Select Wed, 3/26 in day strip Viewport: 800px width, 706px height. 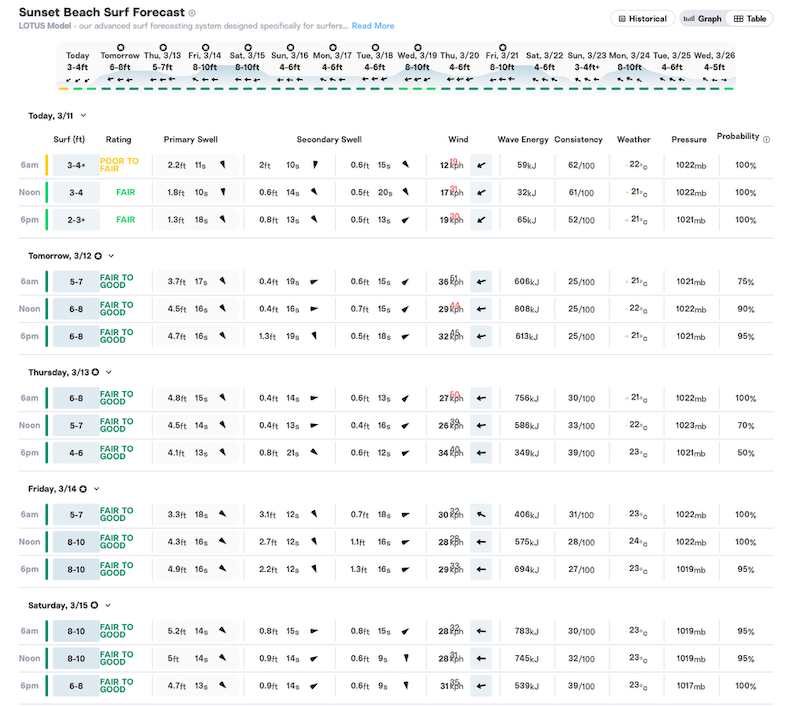[x=714, y=68]
